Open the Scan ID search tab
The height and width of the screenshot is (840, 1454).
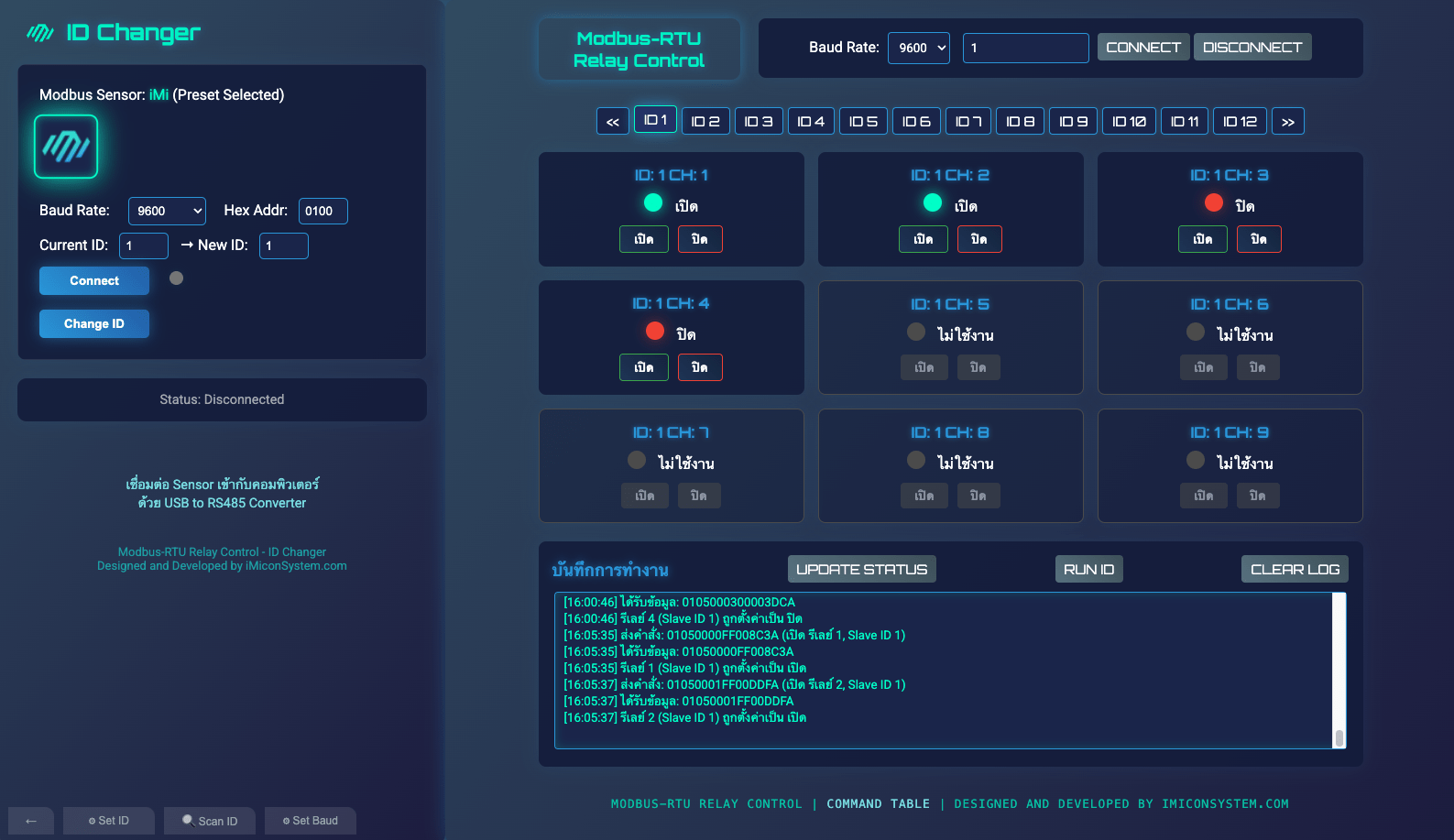pos(210,821)
